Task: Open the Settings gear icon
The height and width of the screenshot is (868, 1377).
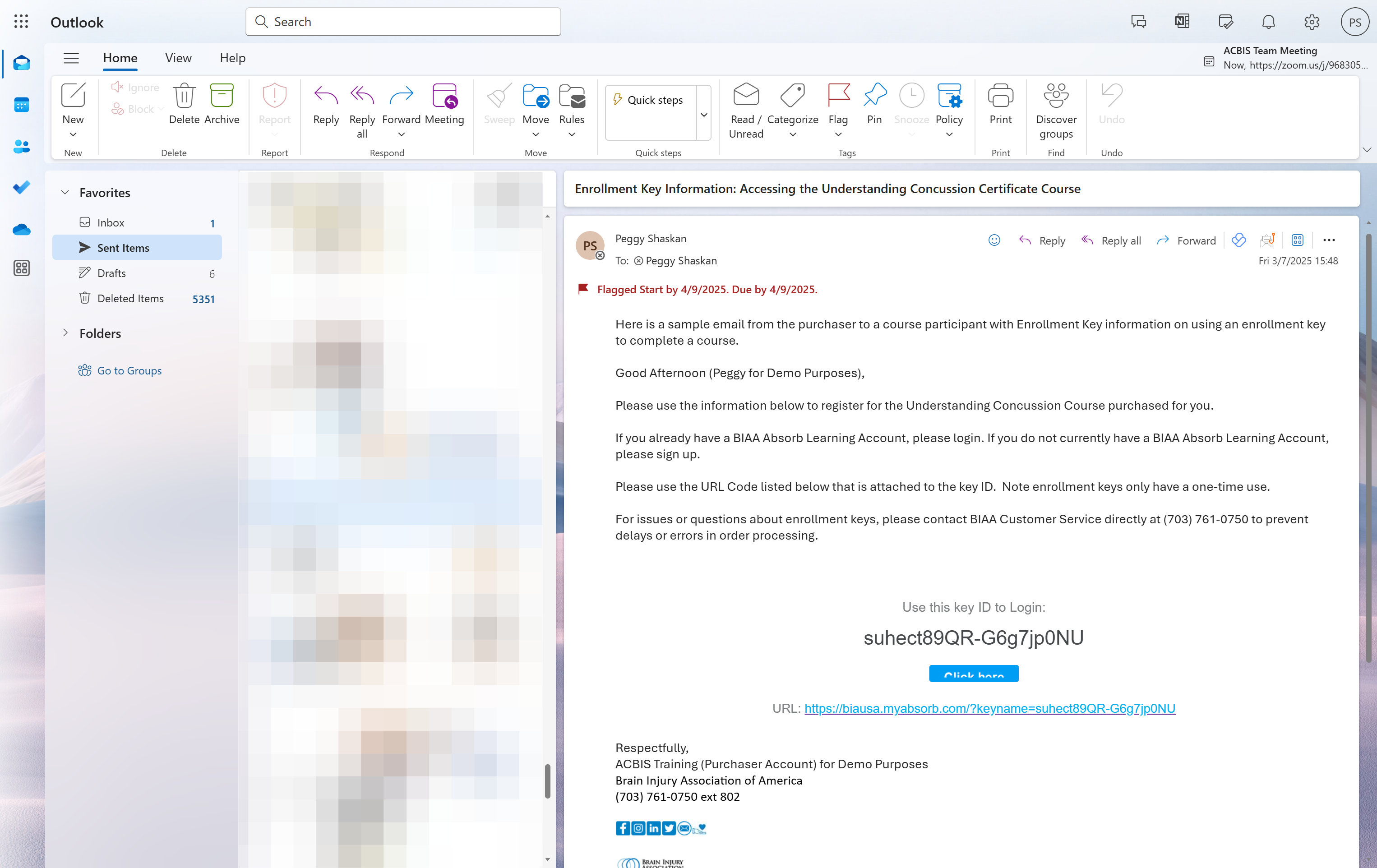Action: tap(1311, 22)
